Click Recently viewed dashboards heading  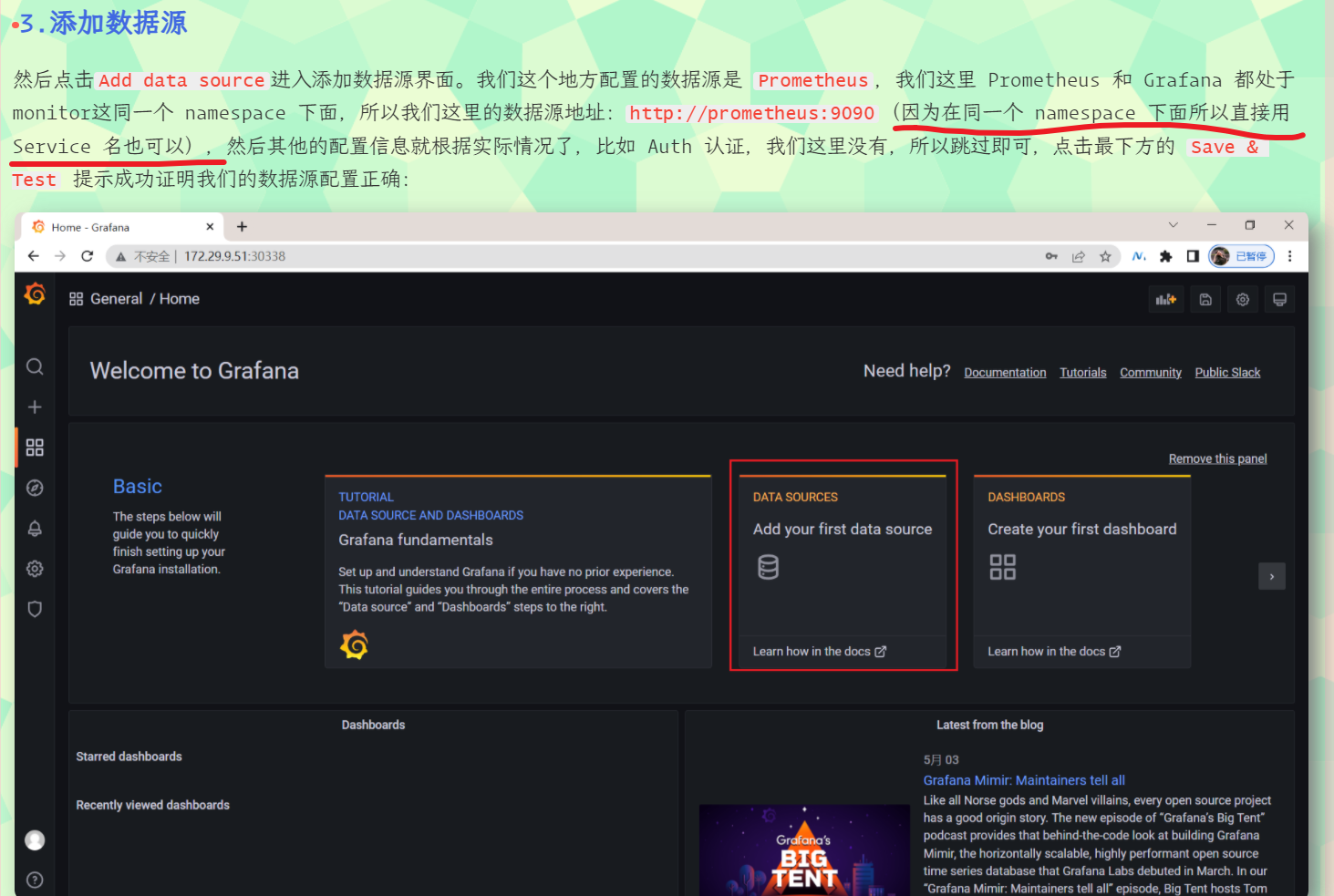click(x=152, y=805)
